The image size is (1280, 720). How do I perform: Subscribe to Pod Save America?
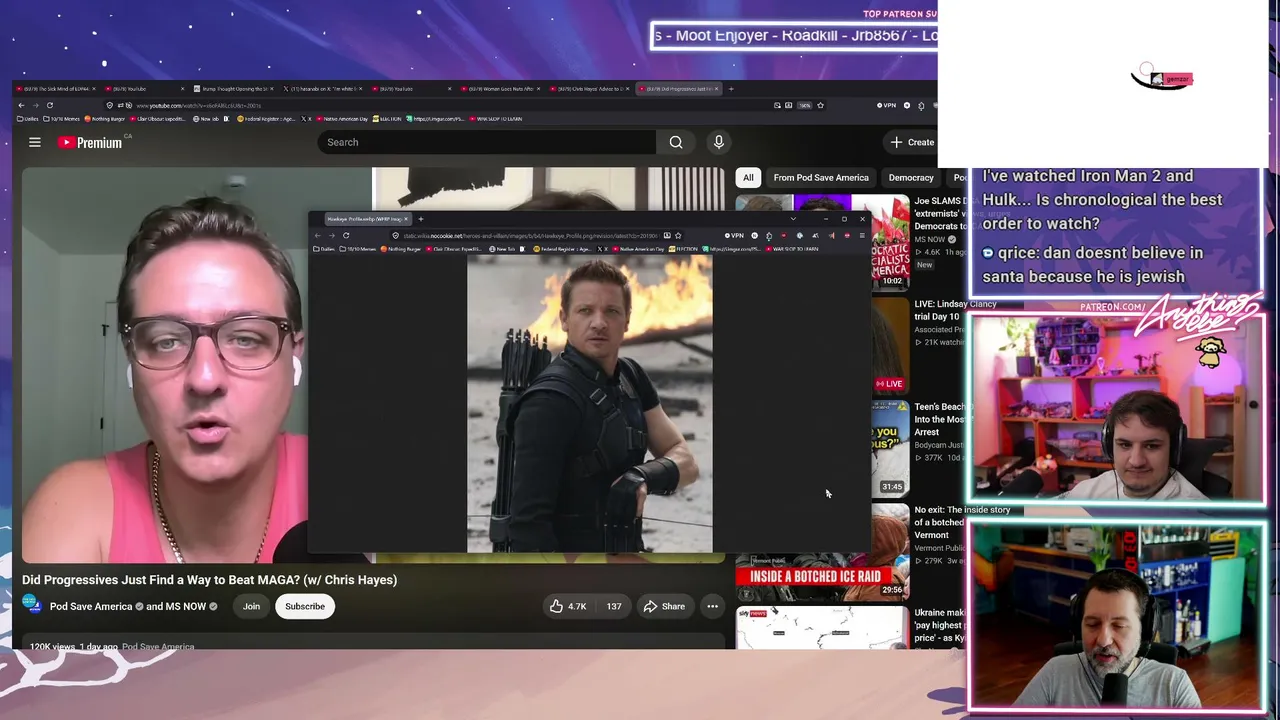click(305, 606)
